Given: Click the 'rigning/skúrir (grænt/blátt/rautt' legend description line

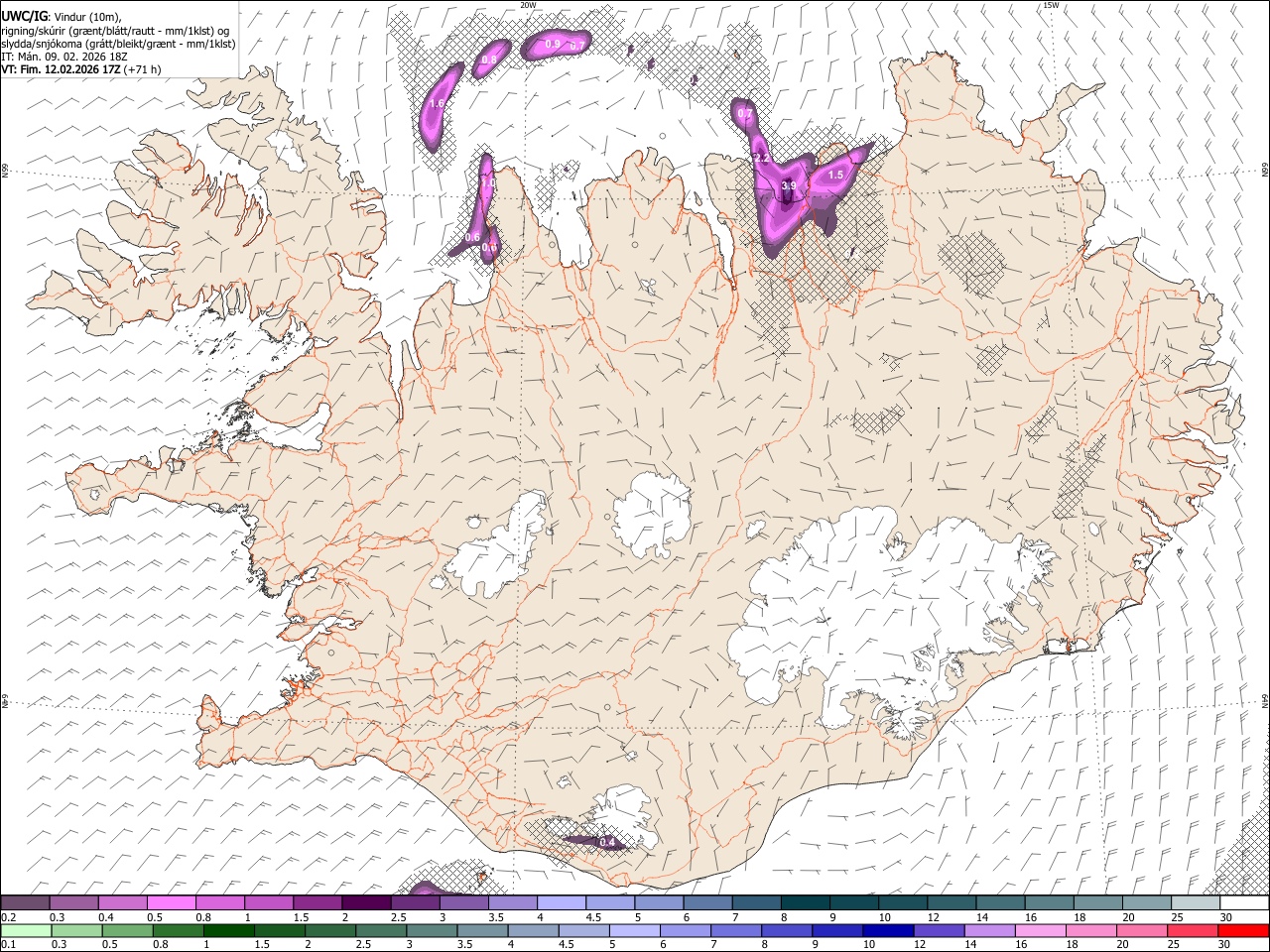Looking at the screenshot, I should 115,30.
